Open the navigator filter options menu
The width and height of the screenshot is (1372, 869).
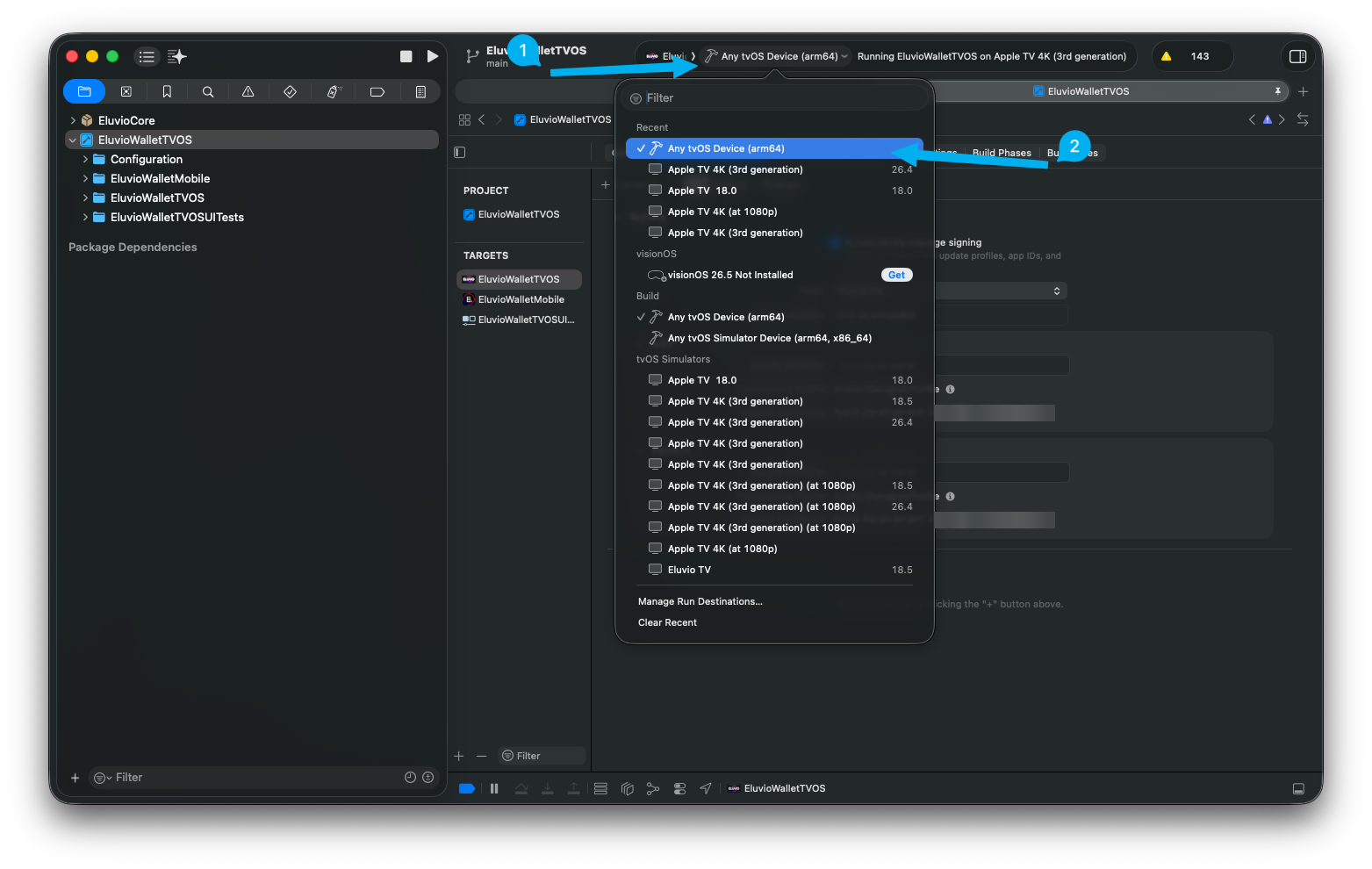[103, 778]
